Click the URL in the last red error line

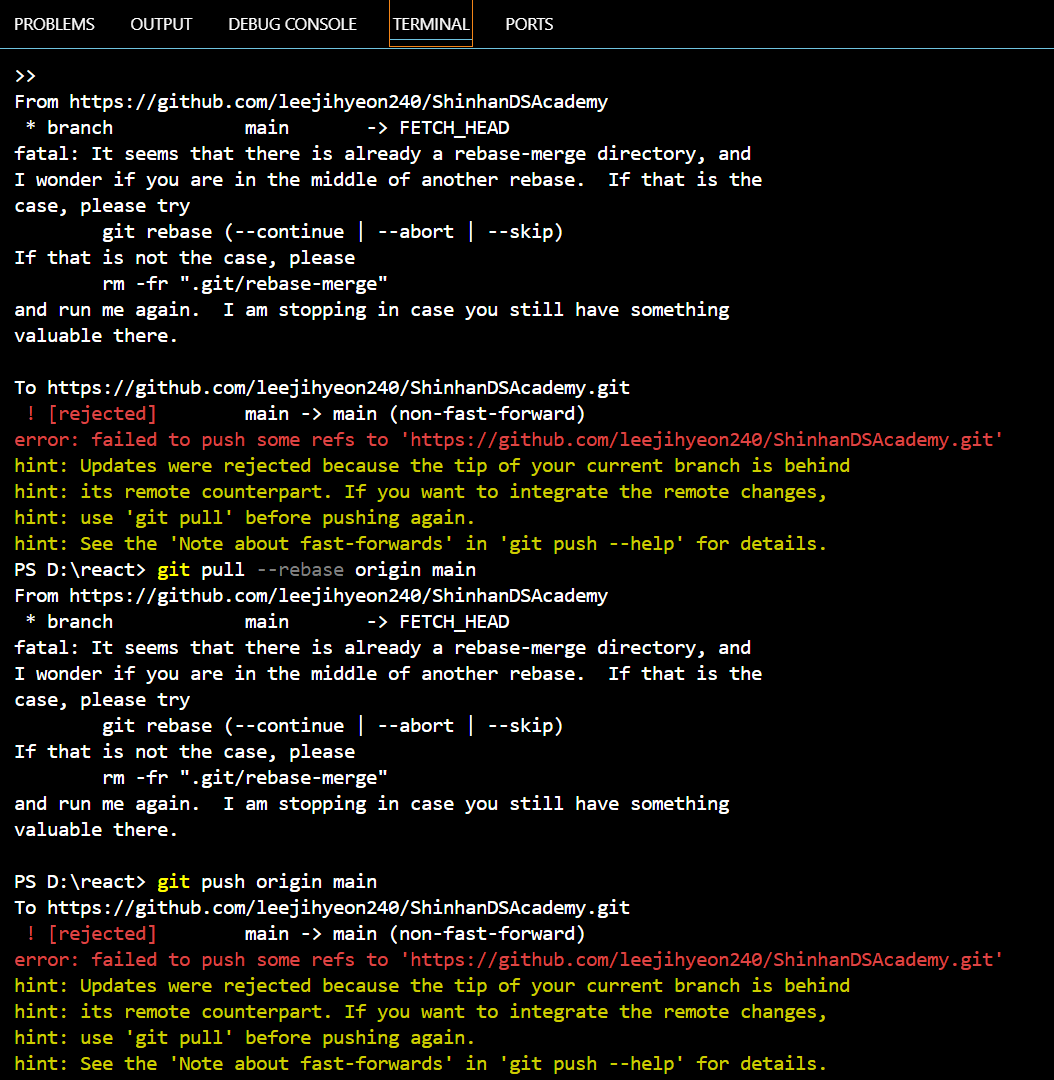[x=701, y=960]
